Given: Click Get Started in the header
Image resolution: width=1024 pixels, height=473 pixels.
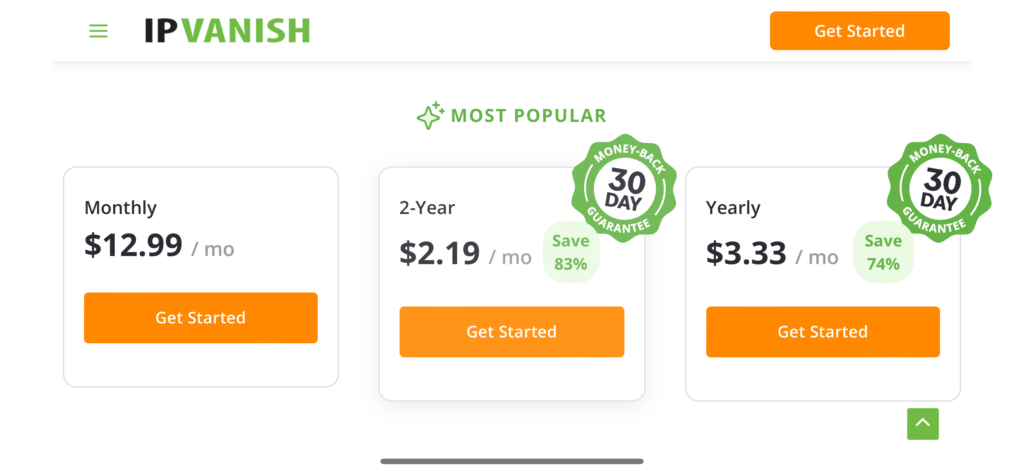Looking at the screenshot, I should click(x=859, y=31).
